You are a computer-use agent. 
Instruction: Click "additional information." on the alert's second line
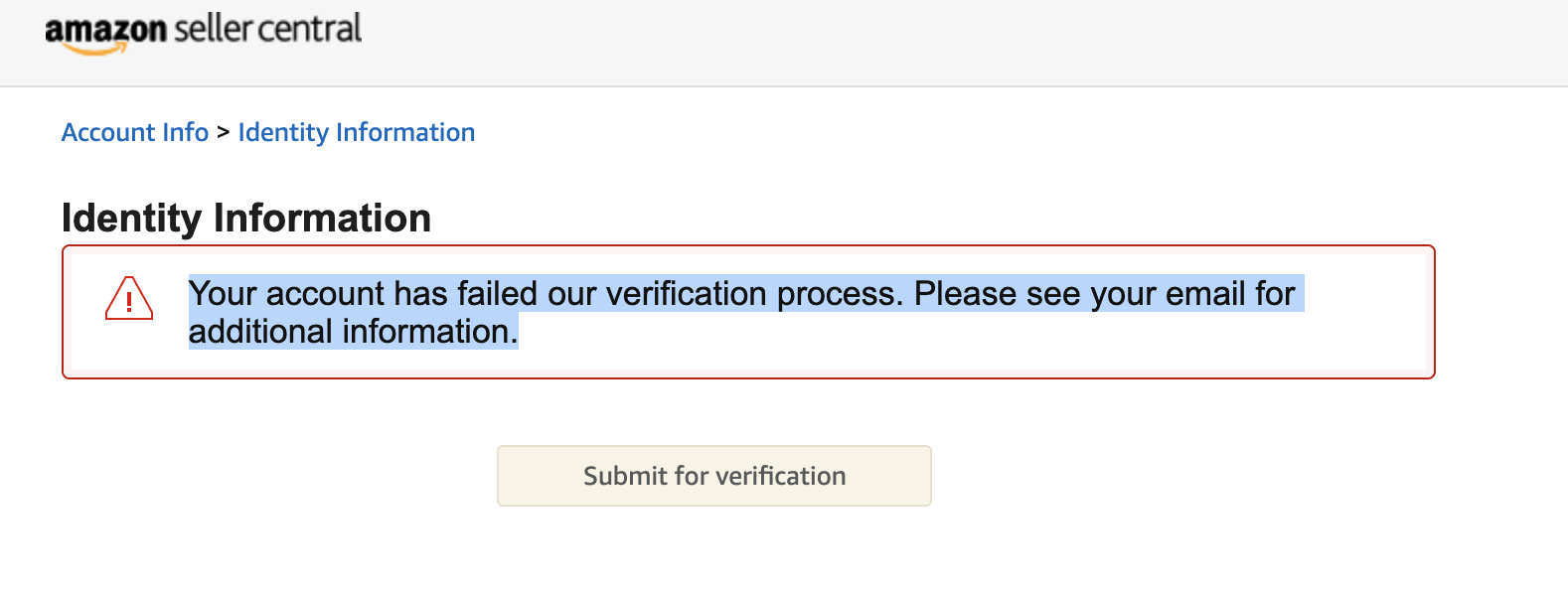(354, 332)
